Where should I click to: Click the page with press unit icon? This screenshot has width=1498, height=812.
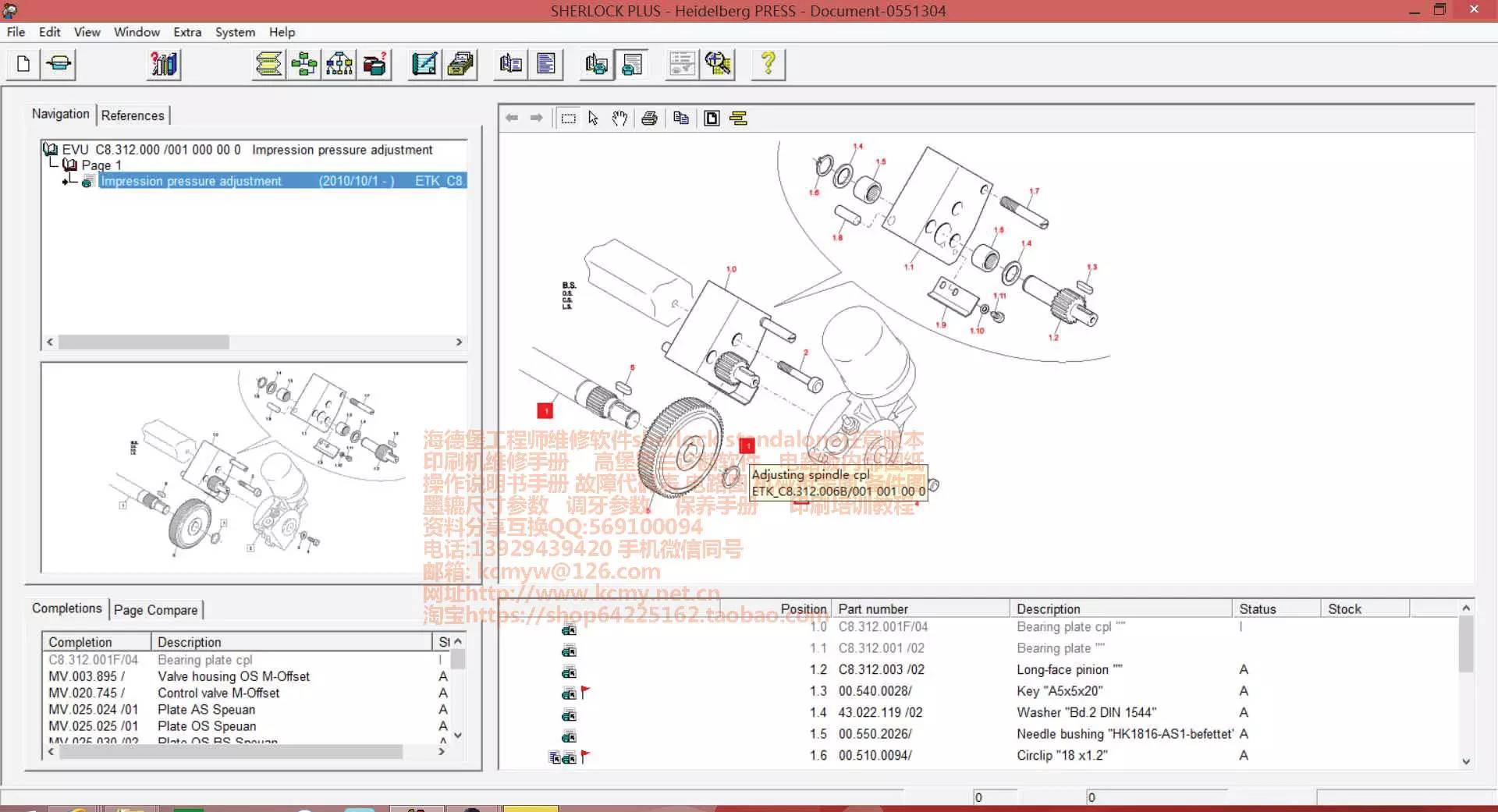632,64
